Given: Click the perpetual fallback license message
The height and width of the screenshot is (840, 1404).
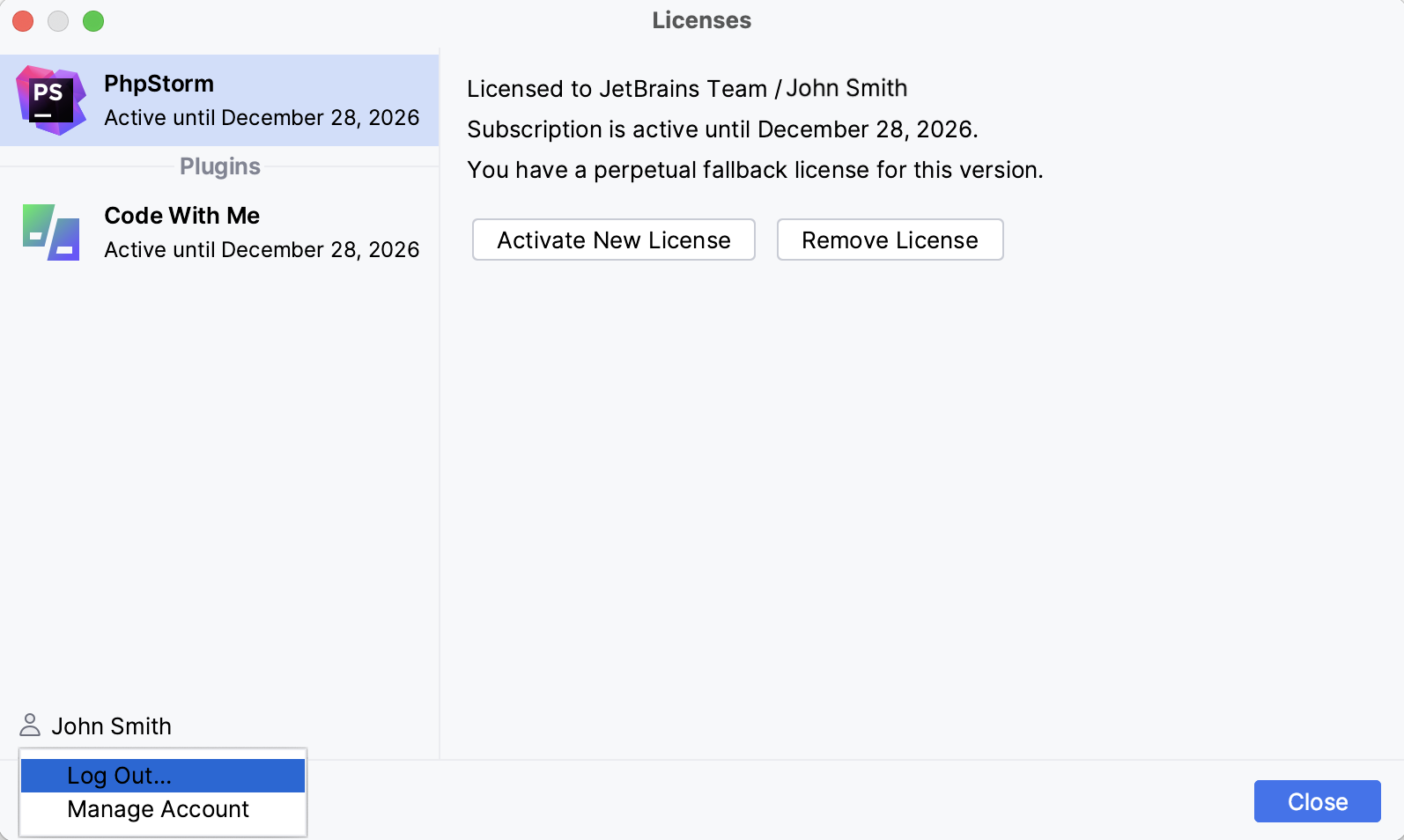Looking at the screenshot, I should pos(755,170).
